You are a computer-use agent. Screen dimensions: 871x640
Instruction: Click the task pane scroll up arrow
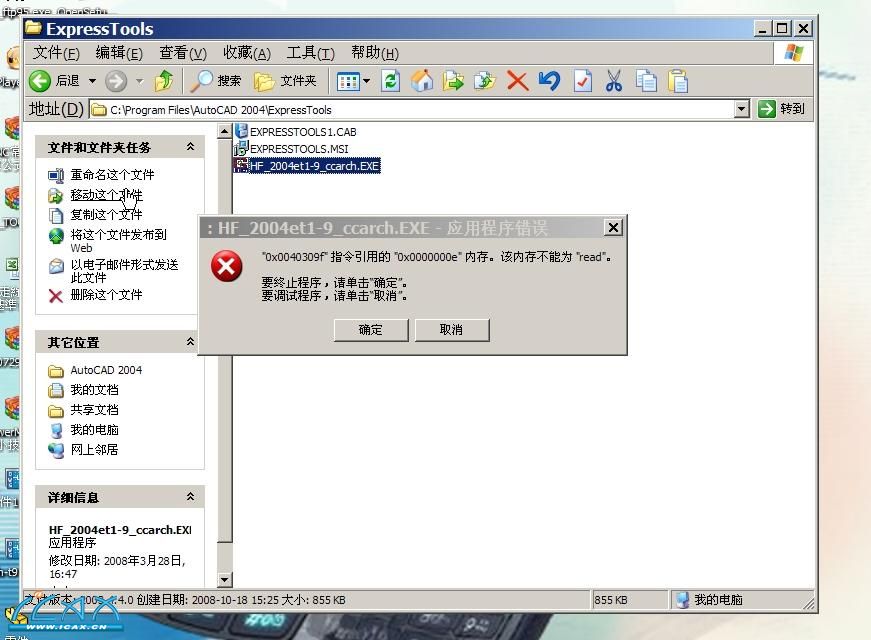tap(224, 132)
